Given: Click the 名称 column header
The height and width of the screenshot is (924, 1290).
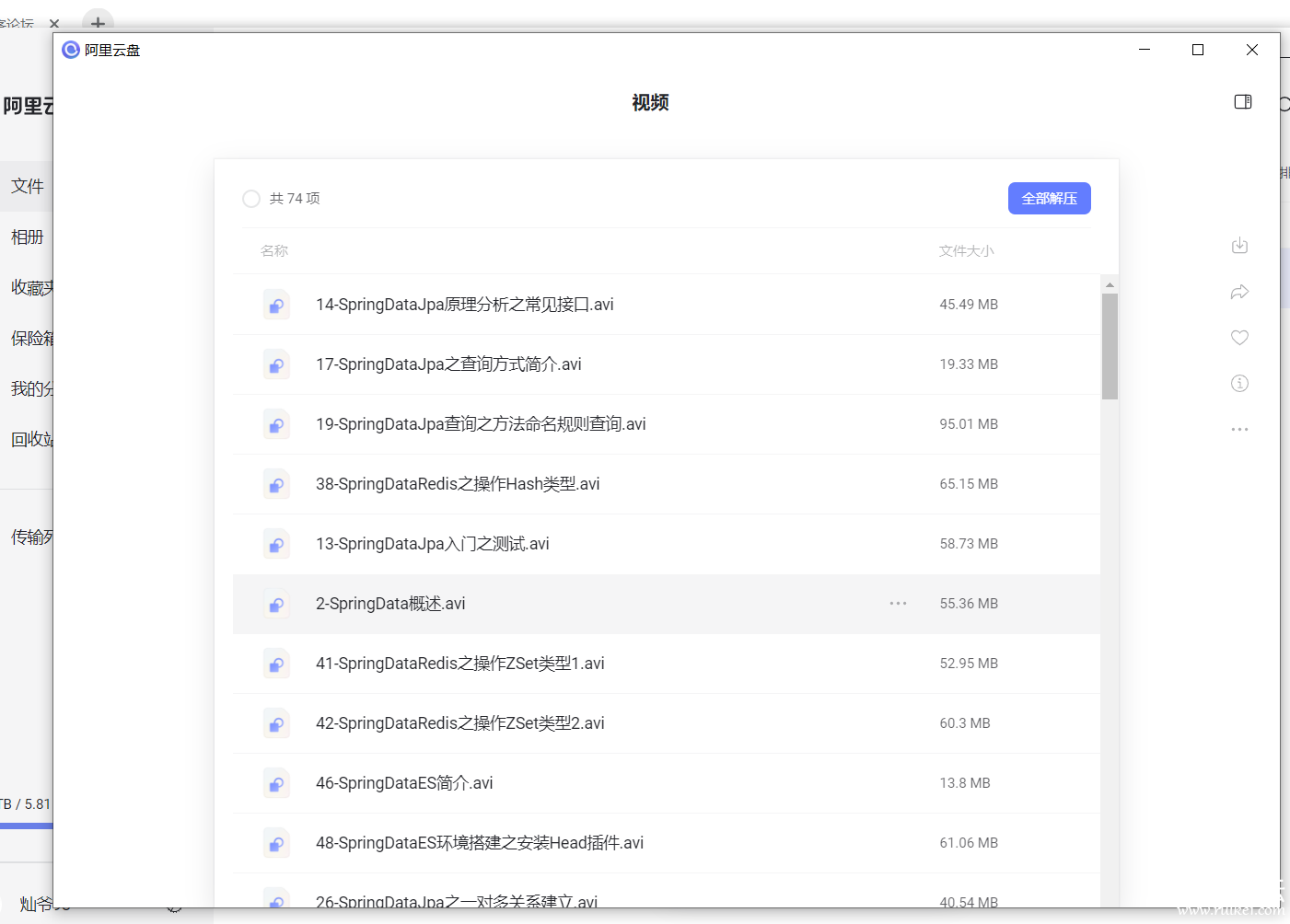Looking at the screenshot, I should point(274,250).
